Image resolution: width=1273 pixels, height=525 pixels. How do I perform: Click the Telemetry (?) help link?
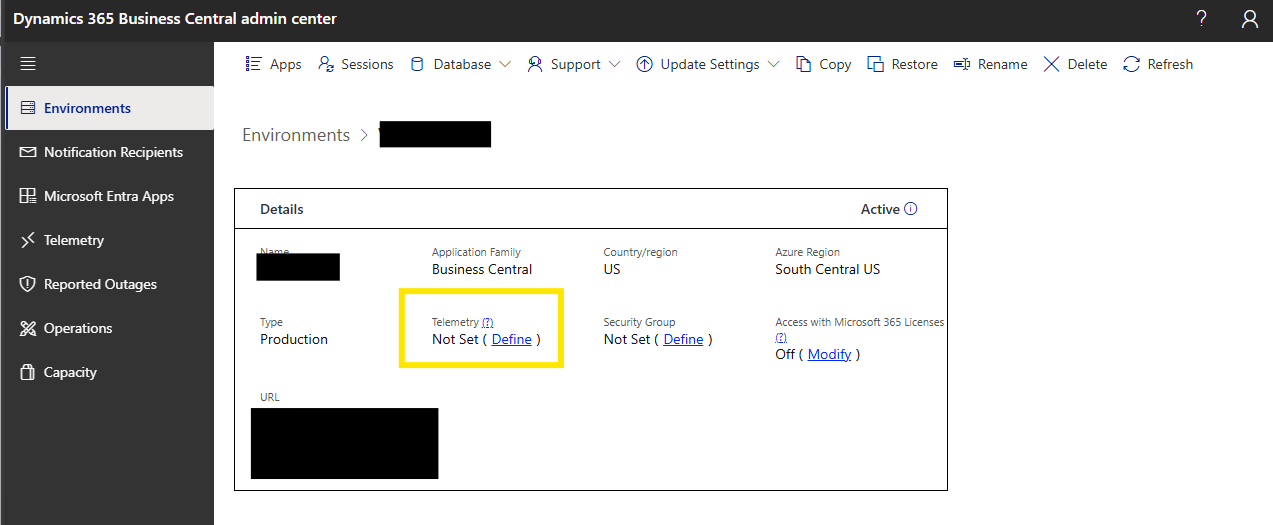488,322
